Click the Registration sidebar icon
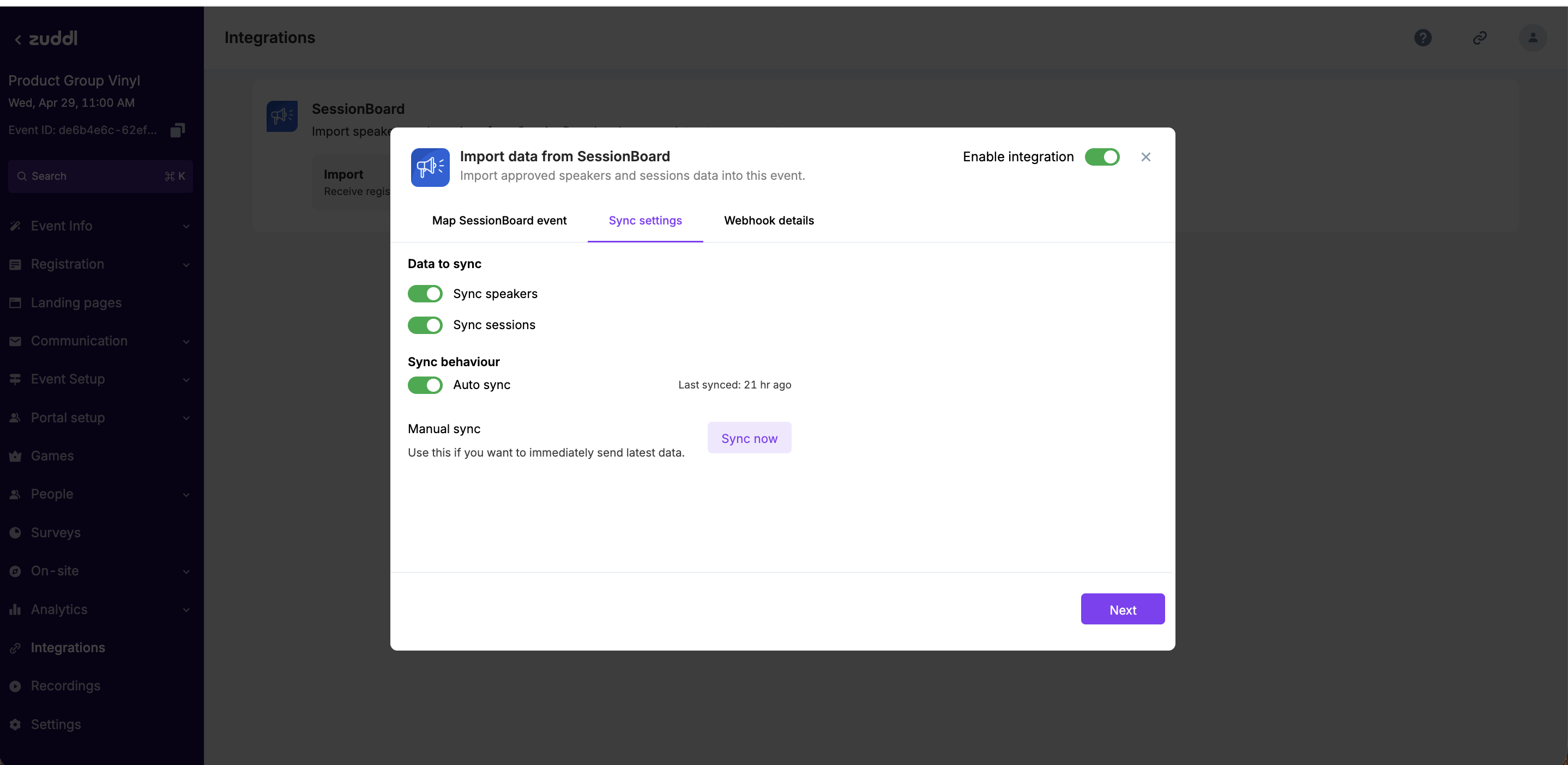Screen dimensions: 1568x765 pyautogui.click(x=15, y=264)
